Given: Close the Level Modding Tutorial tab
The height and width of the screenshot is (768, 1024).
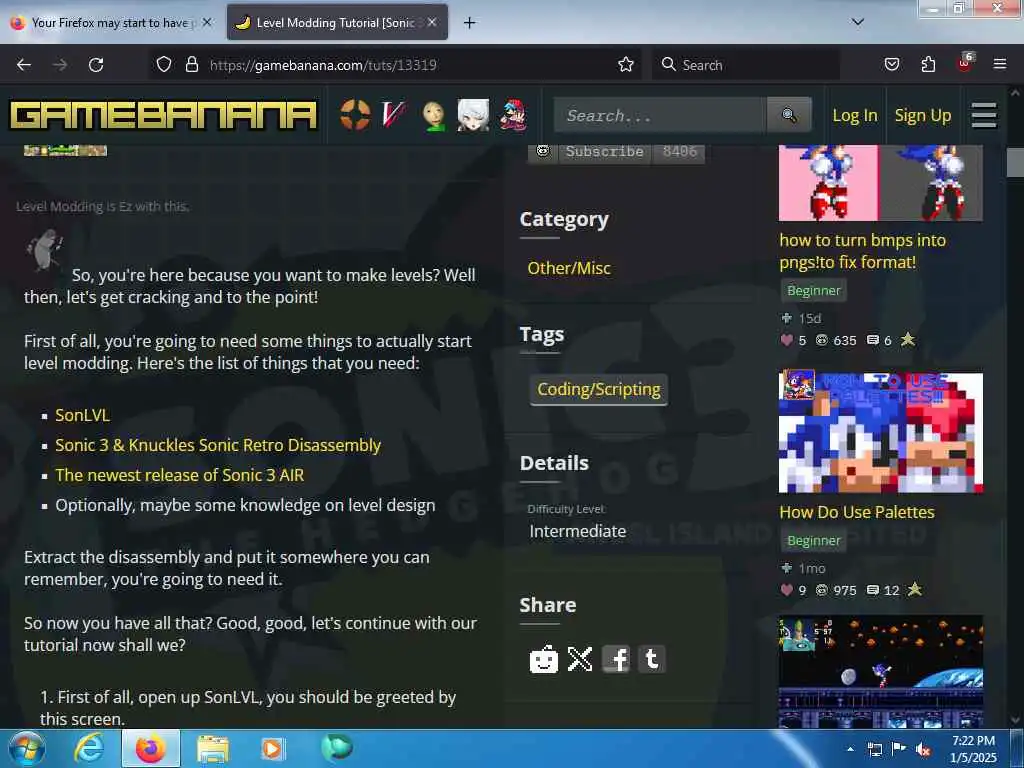Looking at the screenshot, I should tap(432, 22).
